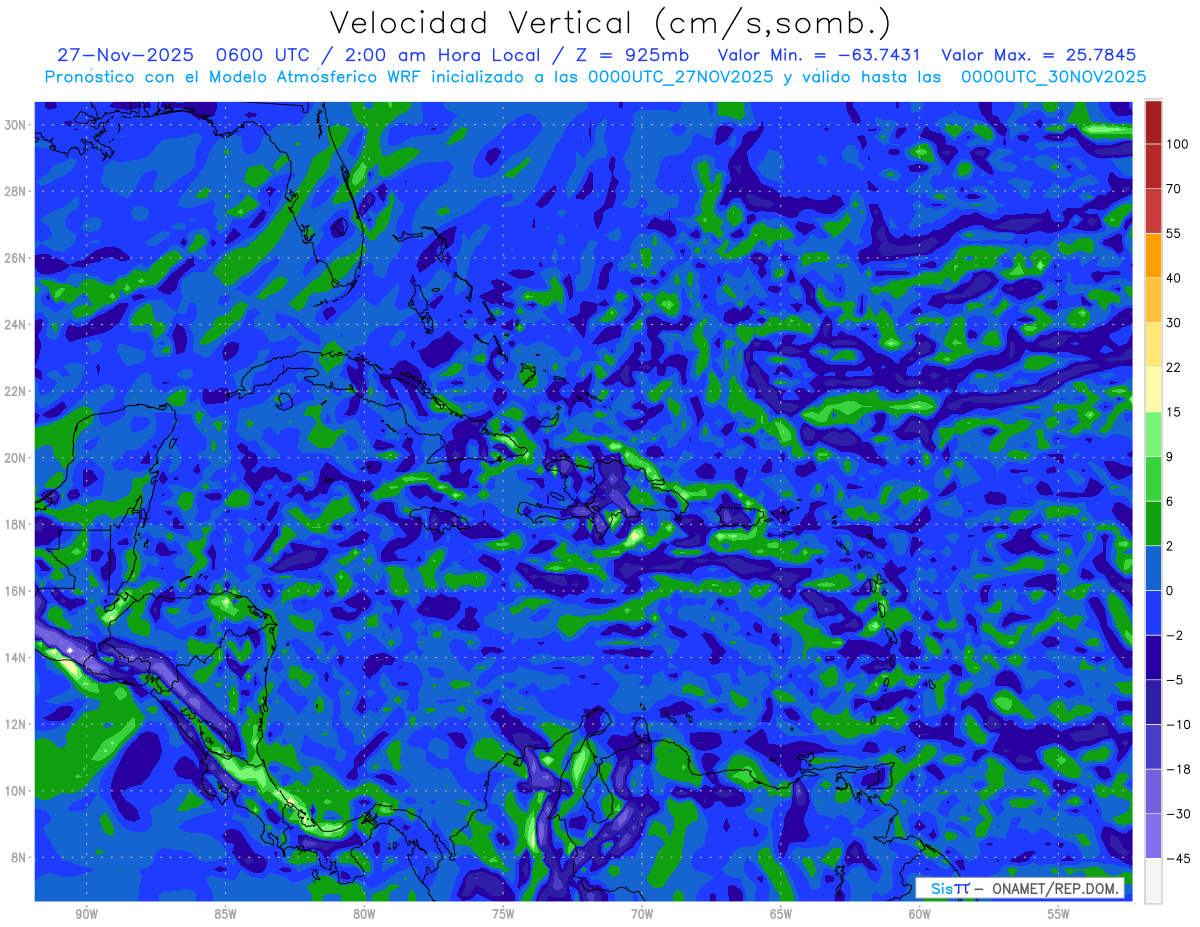
Task: Click the 'Valor Max. = 25.7845' readout
Action: [1039, 56]
